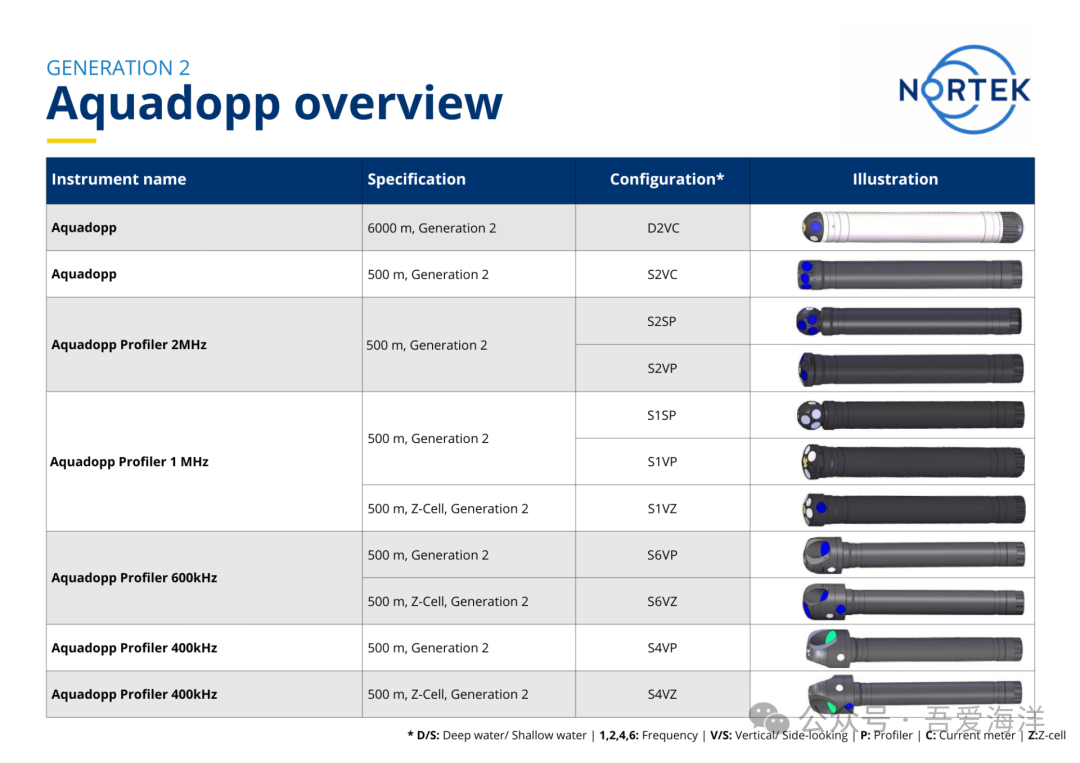Click the S6VZ instrument illustration
Image resolution: width=1080 pixels, height=763 pixels.
tap(913, 601)
